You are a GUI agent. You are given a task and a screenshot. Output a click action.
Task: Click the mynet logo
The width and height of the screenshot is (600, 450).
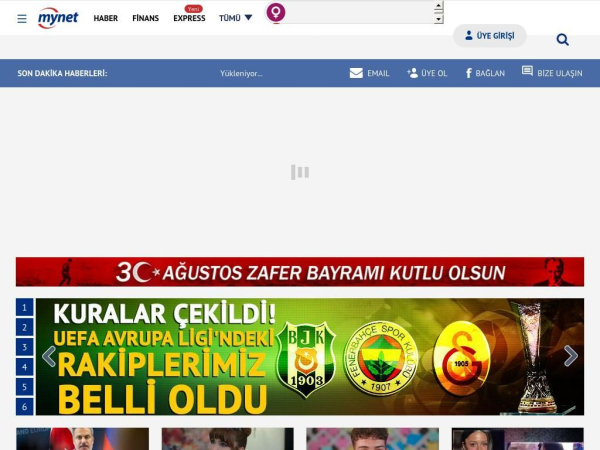tap(58, 18)
